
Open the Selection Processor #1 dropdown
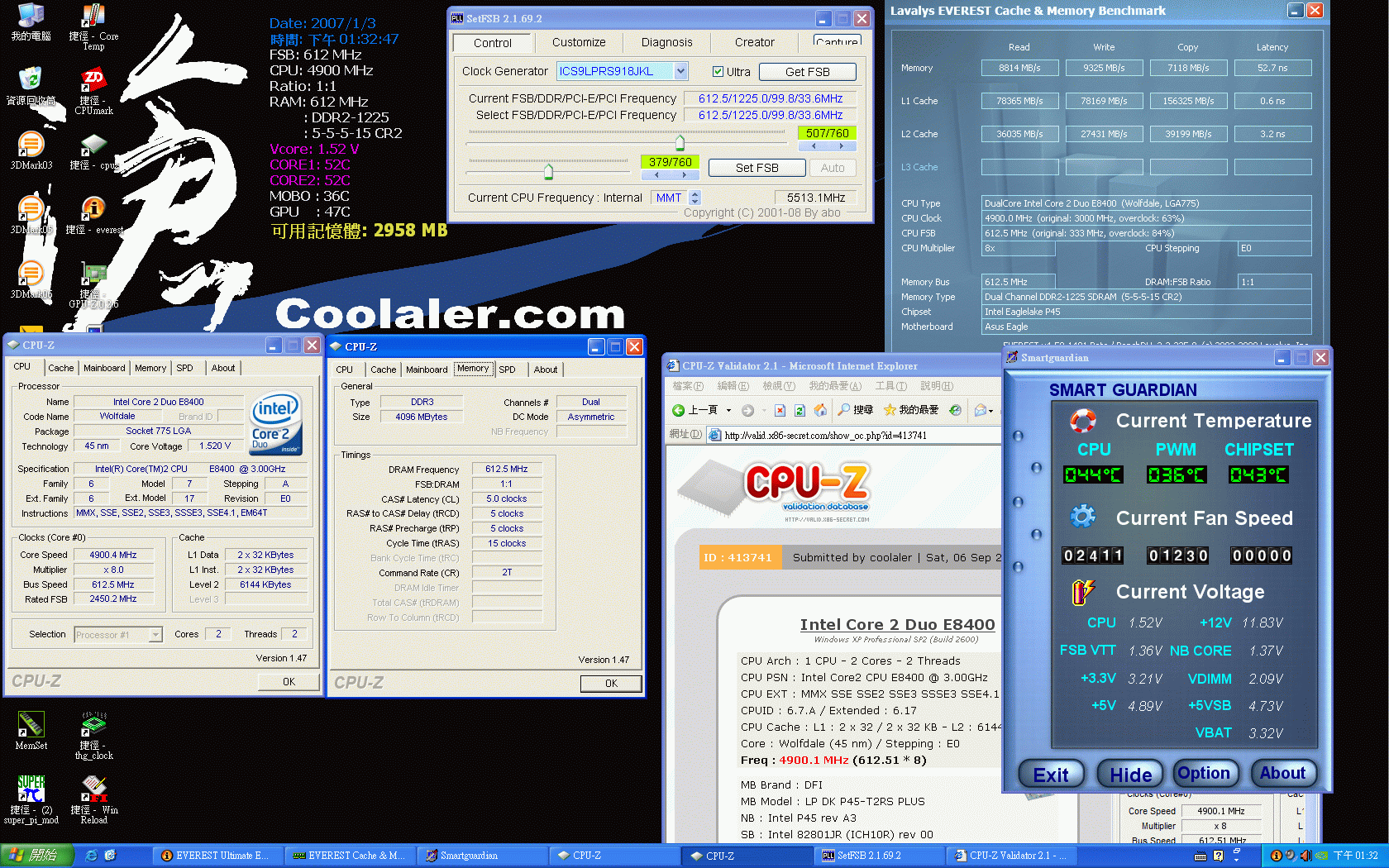[155, 635]
